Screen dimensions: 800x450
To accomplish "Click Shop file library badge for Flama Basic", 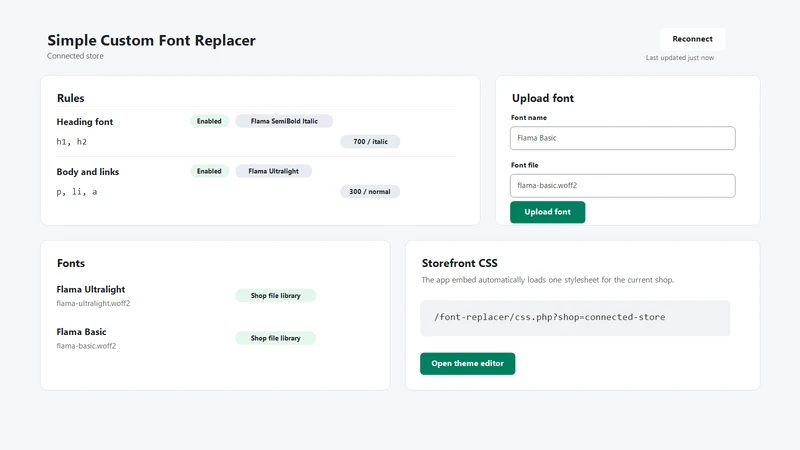I will 276,338.
